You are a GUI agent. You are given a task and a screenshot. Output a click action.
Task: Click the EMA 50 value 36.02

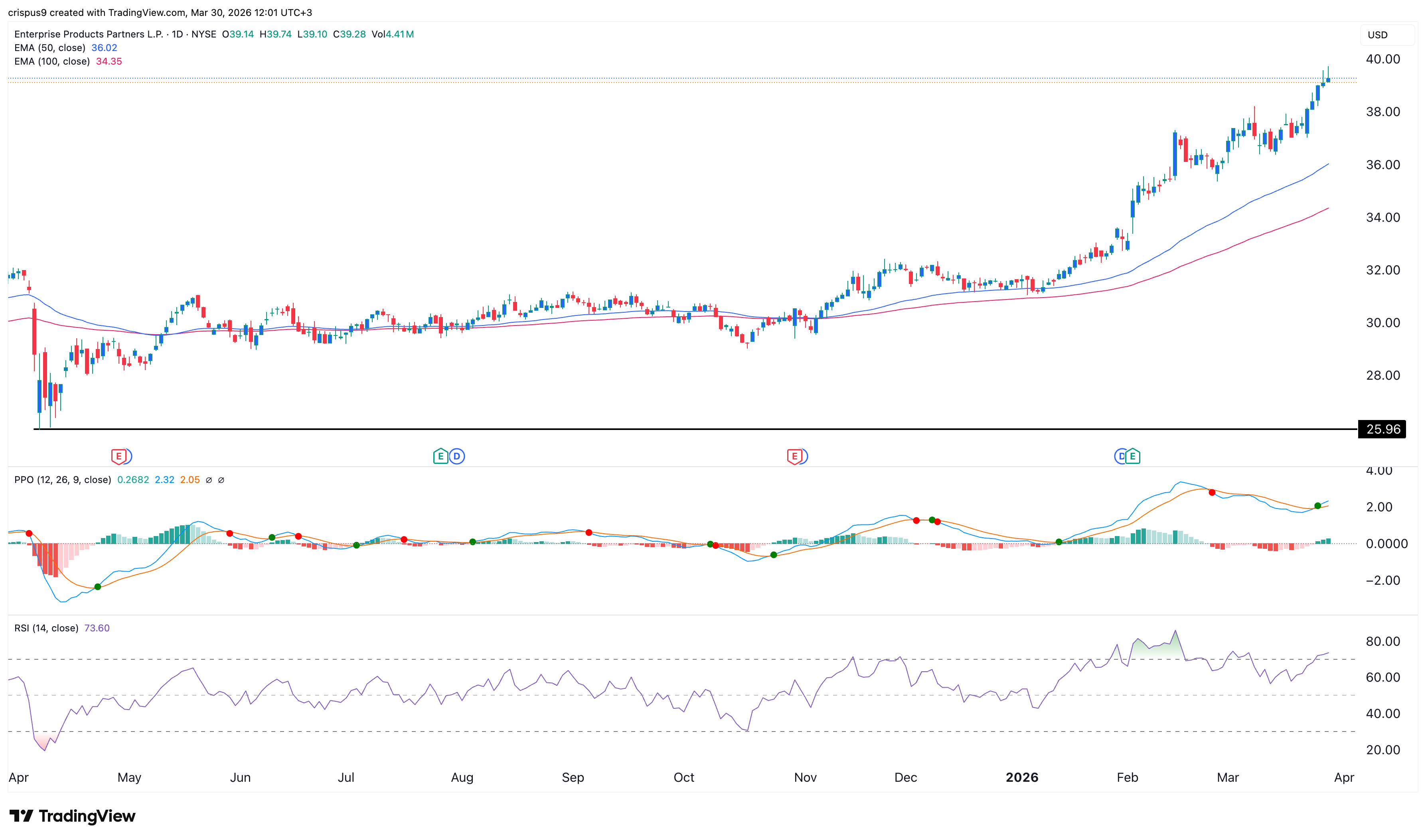coord(104,48)
